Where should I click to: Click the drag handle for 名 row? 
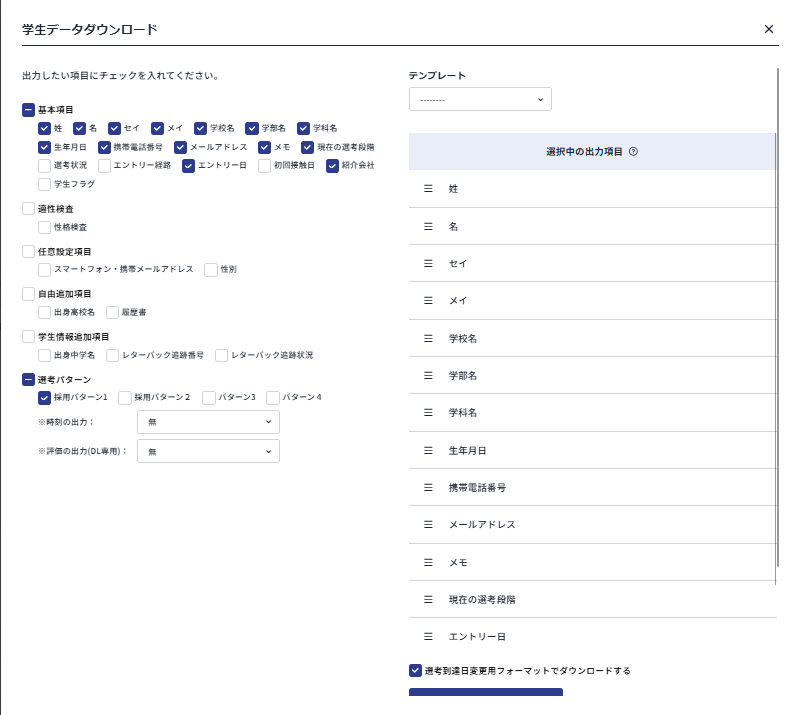coord(428,226)
